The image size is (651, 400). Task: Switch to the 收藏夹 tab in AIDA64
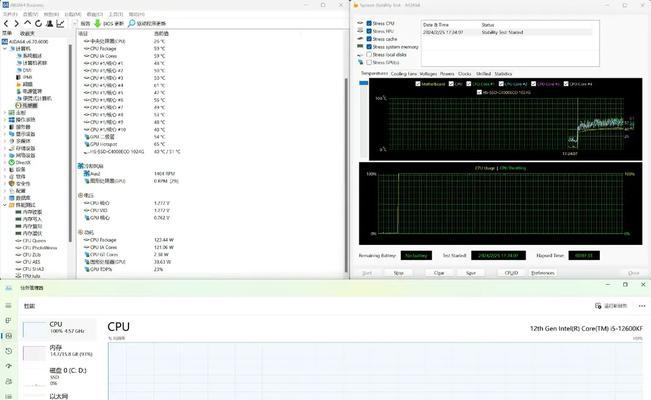coord(27,33)
